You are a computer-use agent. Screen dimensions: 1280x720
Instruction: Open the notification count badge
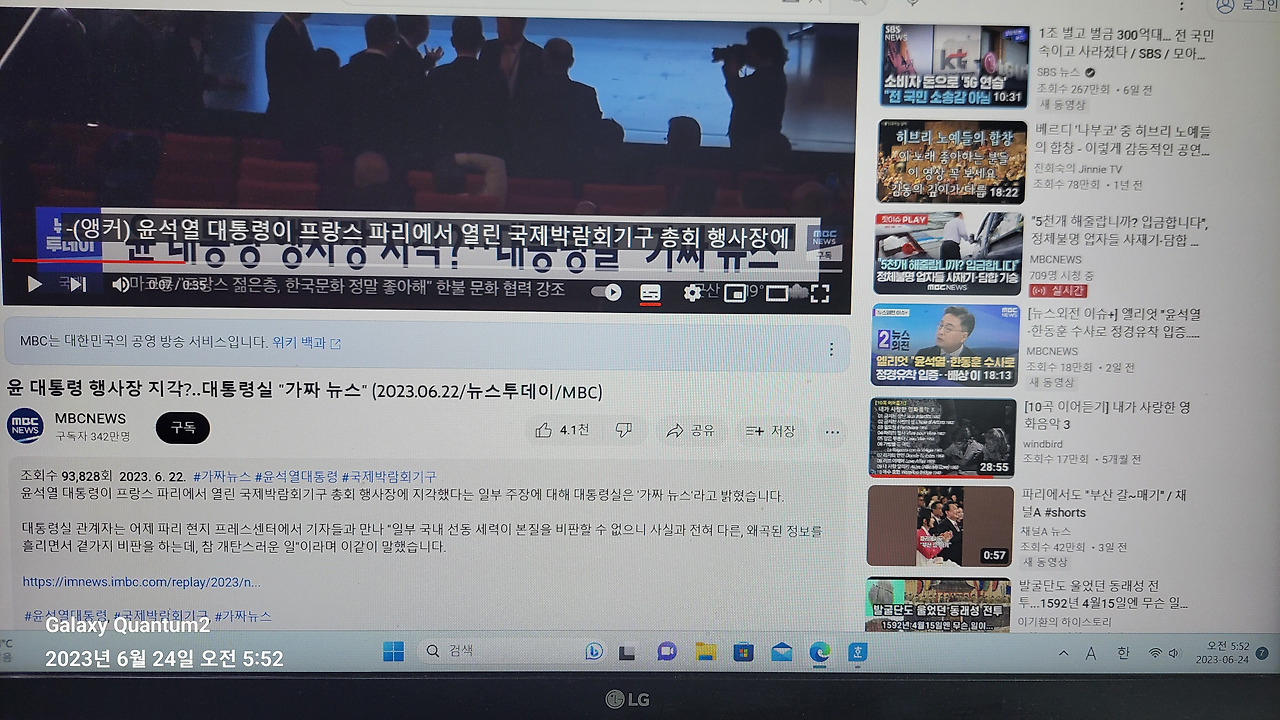(x=1261, y=653)
